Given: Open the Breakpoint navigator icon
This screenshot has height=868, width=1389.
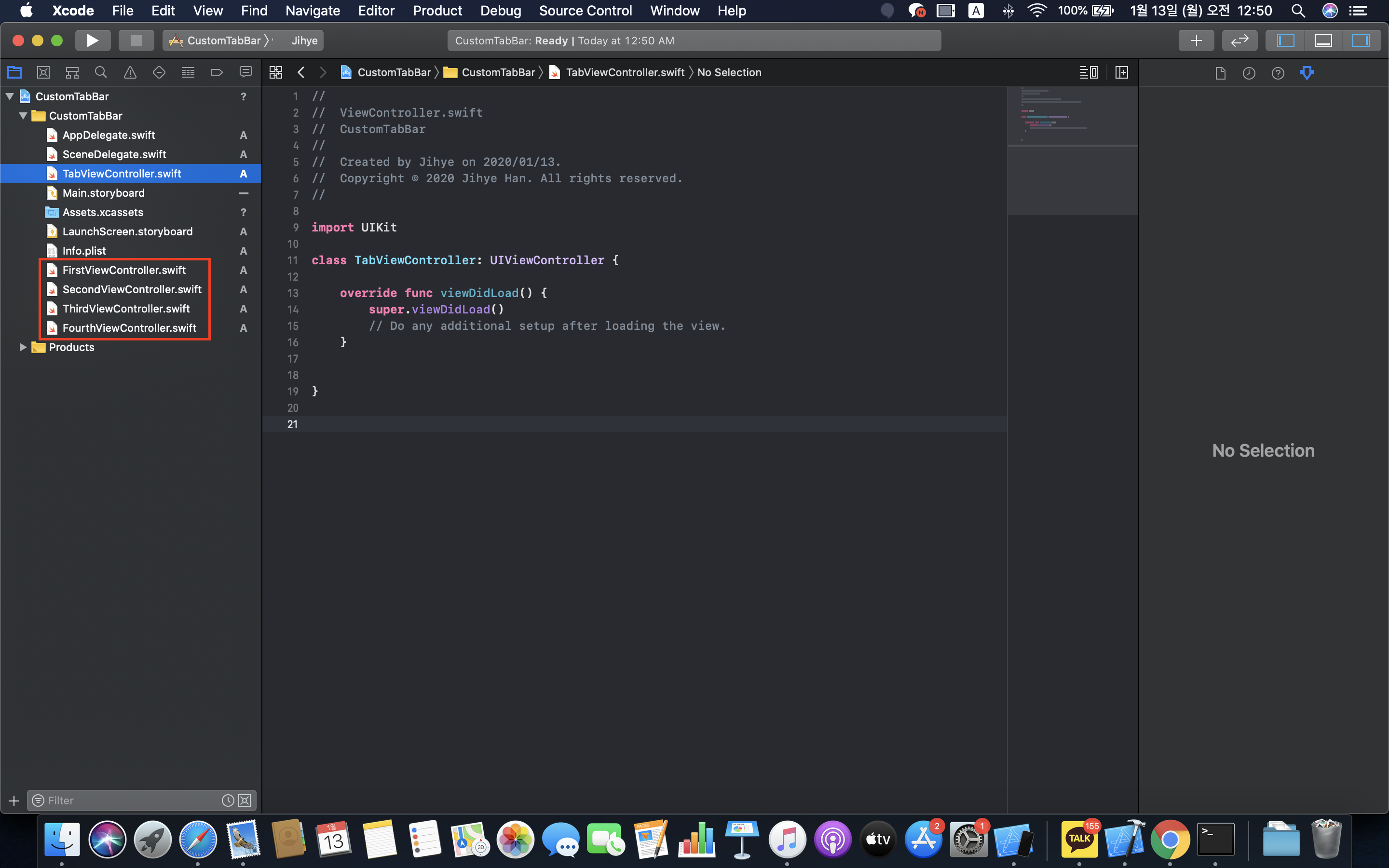Looking at the screenshot, I should 217,72.
